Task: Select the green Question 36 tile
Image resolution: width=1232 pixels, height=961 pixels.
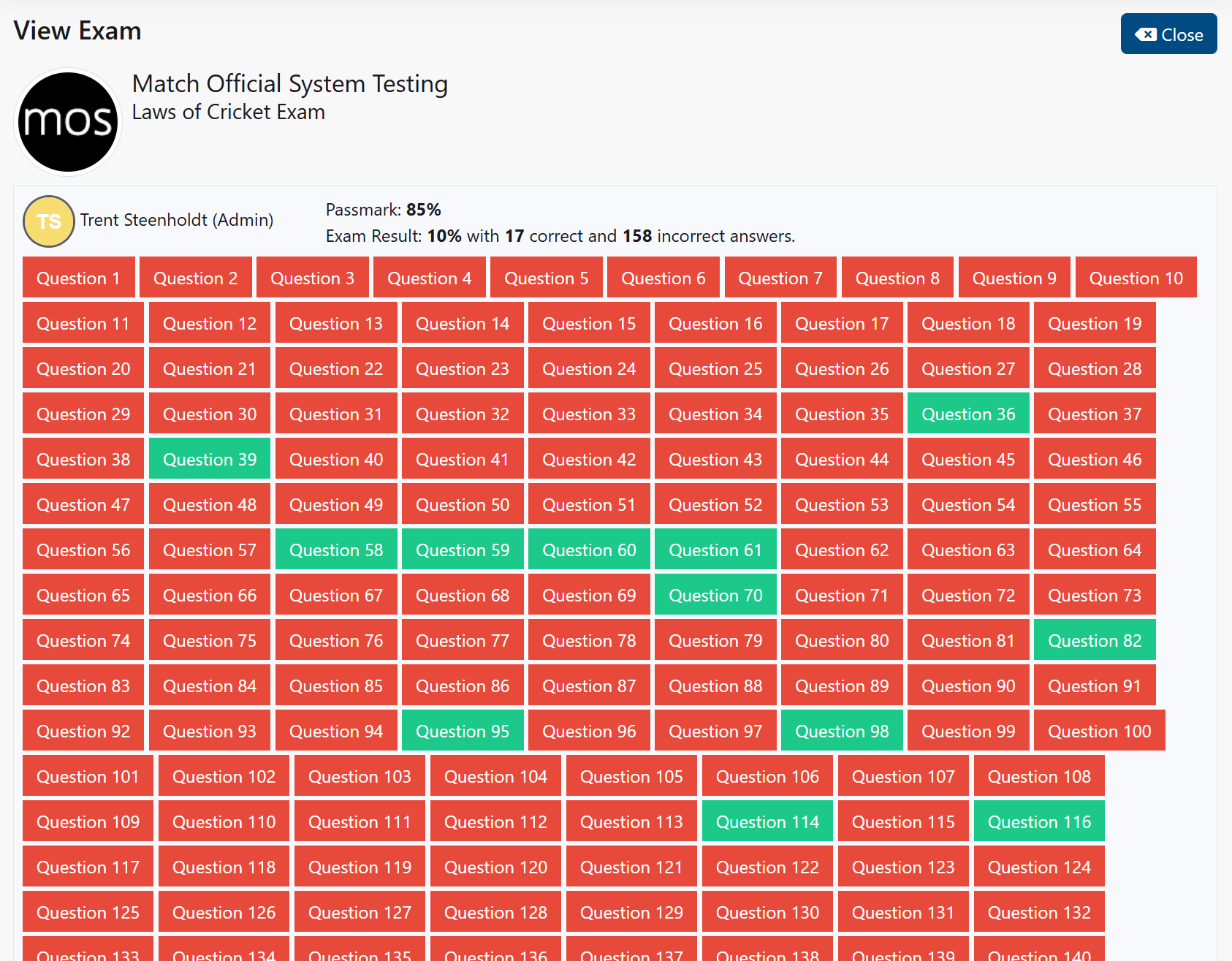Action: pyautogui.click(x=968, y=414)
